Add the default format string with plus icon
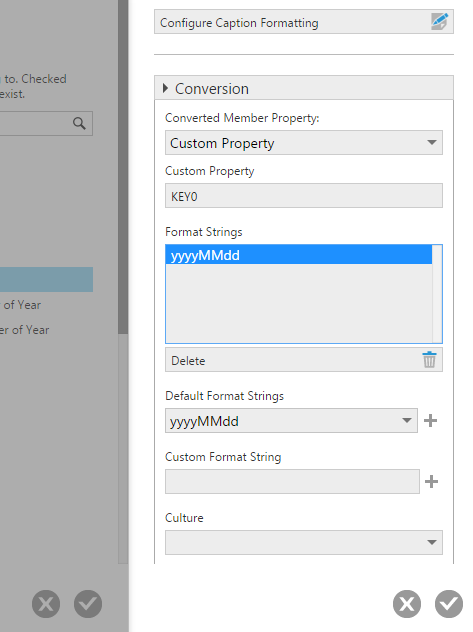The image size is (473, 632). [430, 420]
